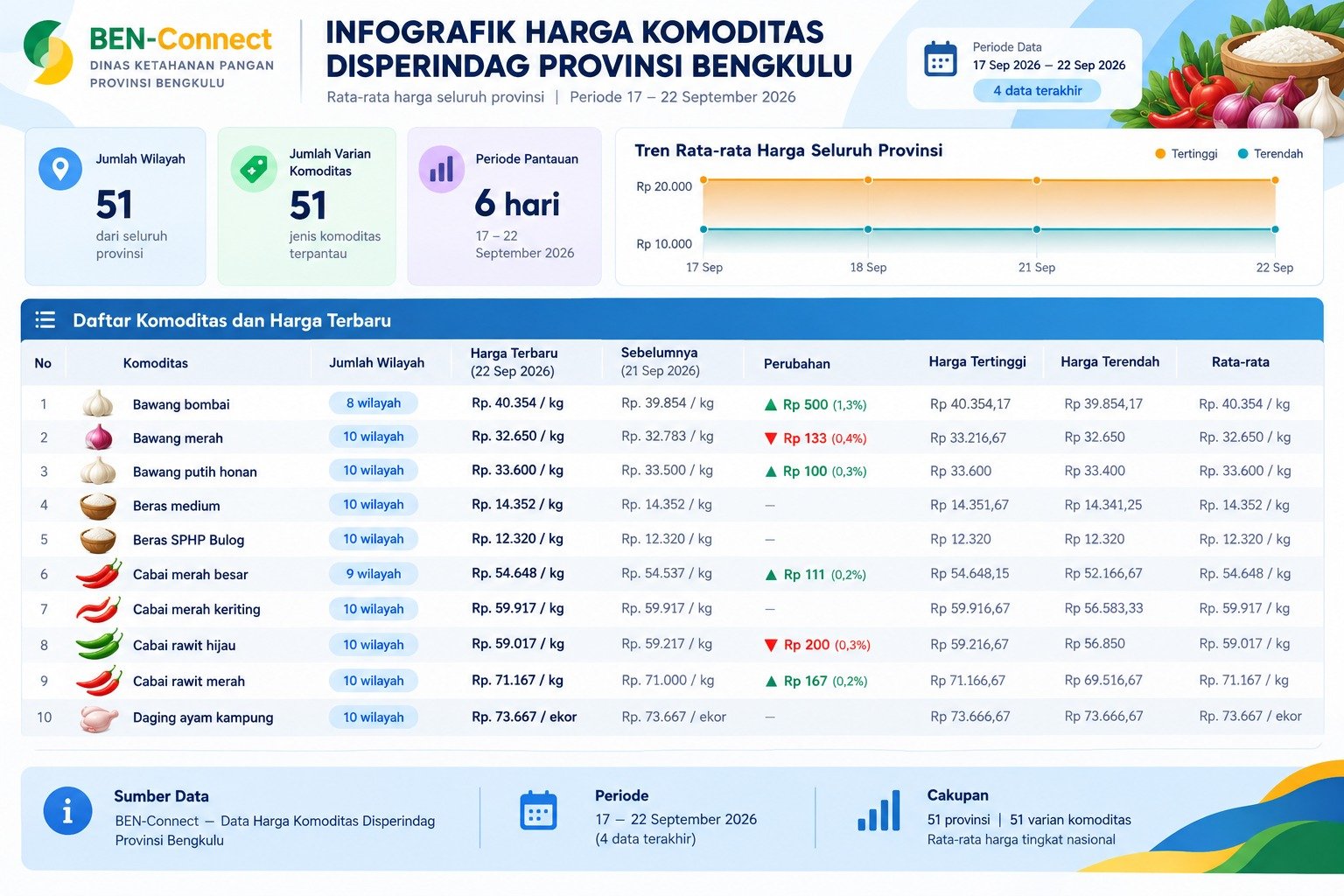
Task: Click the Harga Terbaru column header
Action: 514,362
